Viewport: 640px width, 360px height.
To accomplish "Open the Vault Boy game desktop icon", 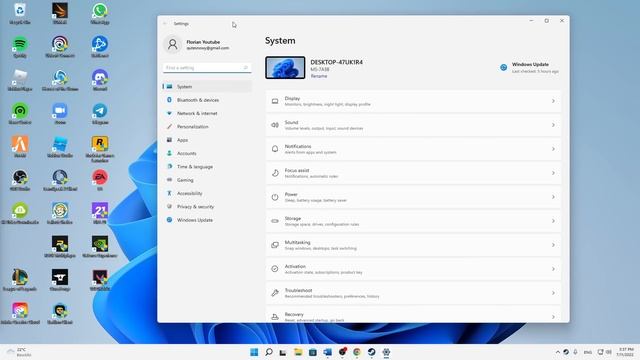I will pos(60,213).
